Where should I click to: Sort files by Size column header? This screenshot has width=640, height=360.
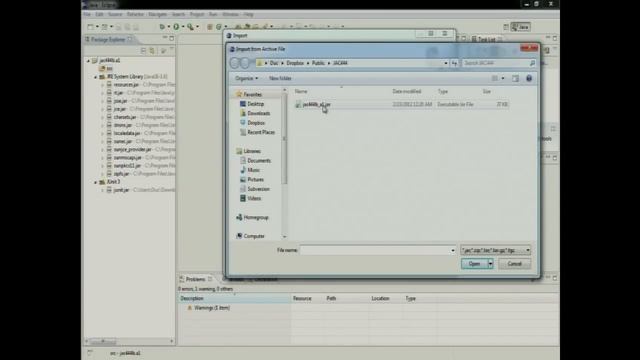click(487, 91)
